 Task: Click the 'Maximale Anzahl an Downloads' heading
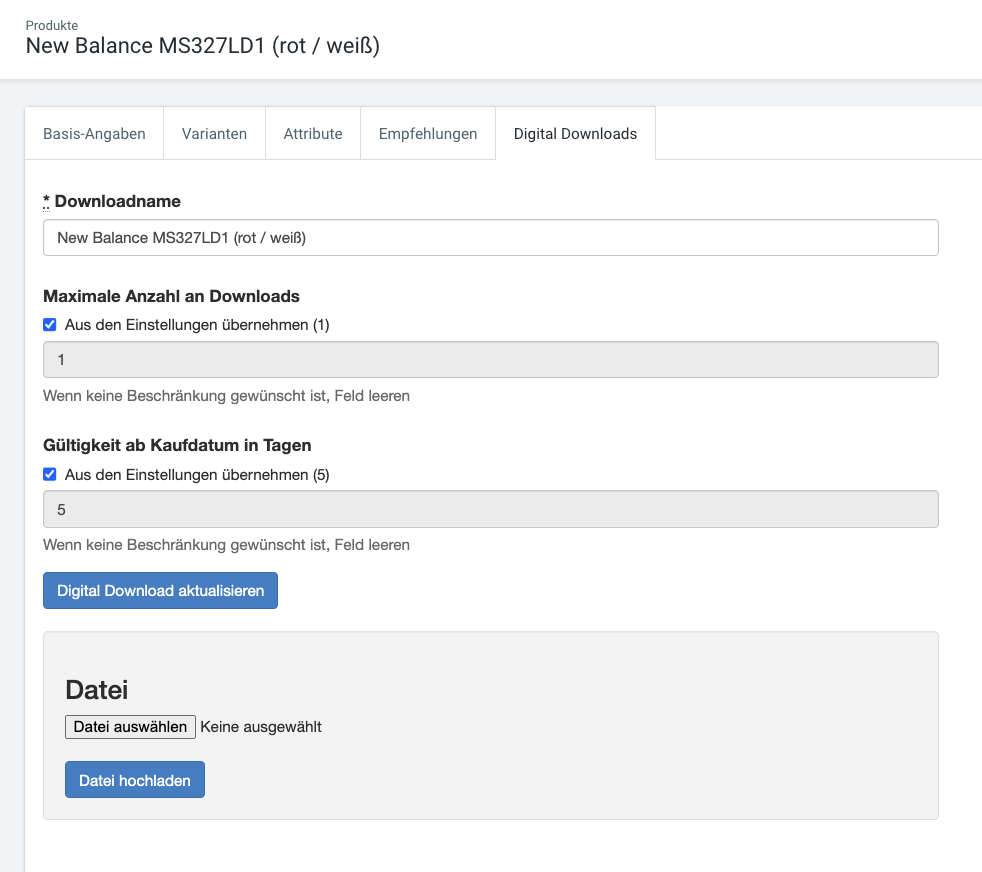pyautogui.click(x=171, y=296)
